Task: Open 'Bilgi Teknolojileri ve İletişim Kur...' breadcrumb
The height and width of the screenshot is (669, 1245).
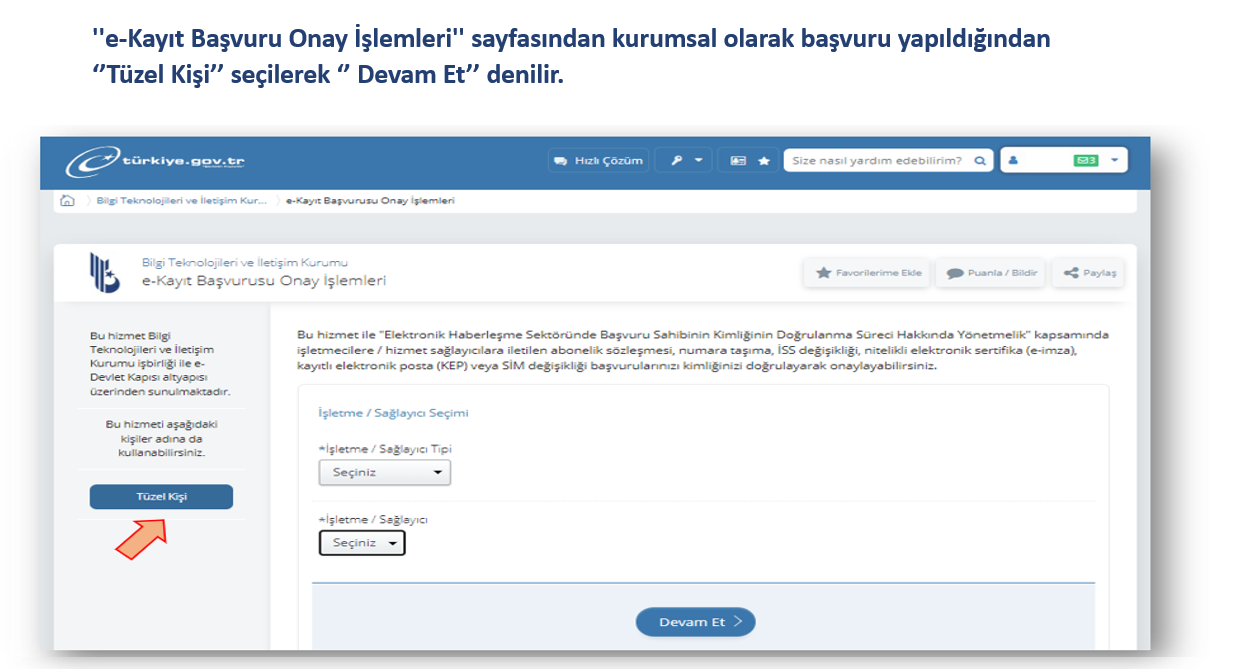Action: point(181,201)
